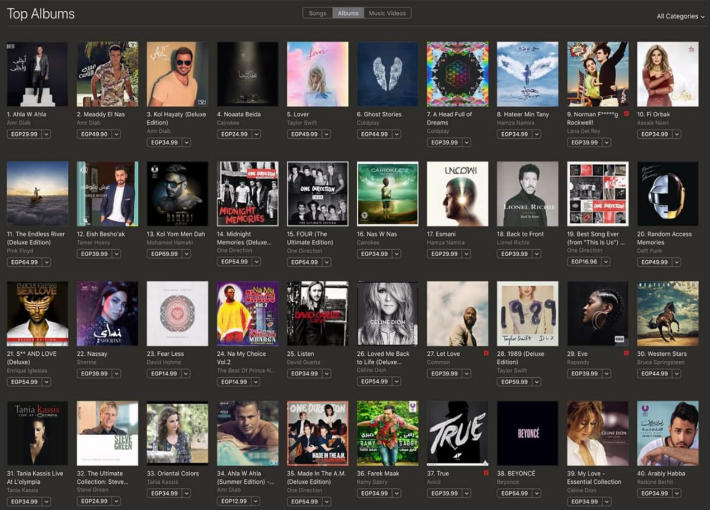Buy Best Song Ever for EGP16.96
This screenshot has width=710, height=510.
point(584,262)
